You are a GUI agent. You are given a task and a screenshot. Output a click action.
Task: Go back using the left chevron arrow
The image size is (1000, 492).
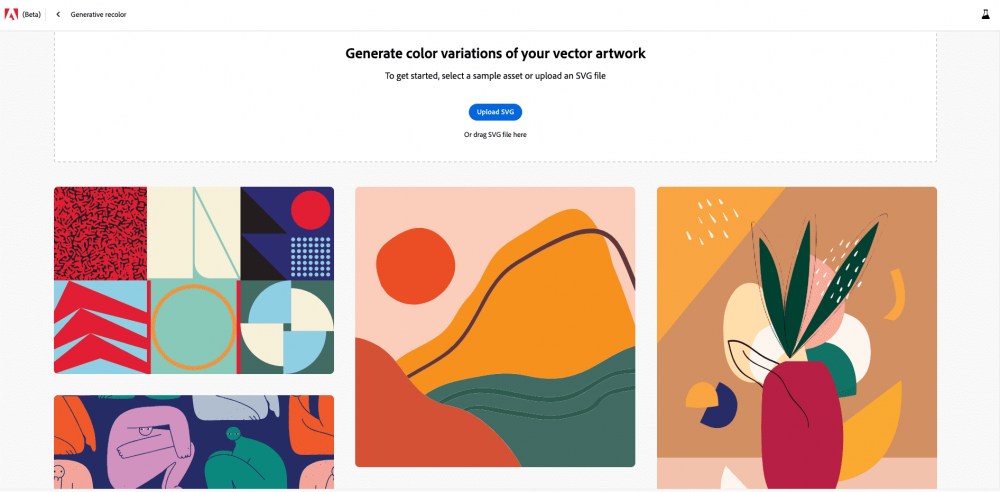click(58, 14)
